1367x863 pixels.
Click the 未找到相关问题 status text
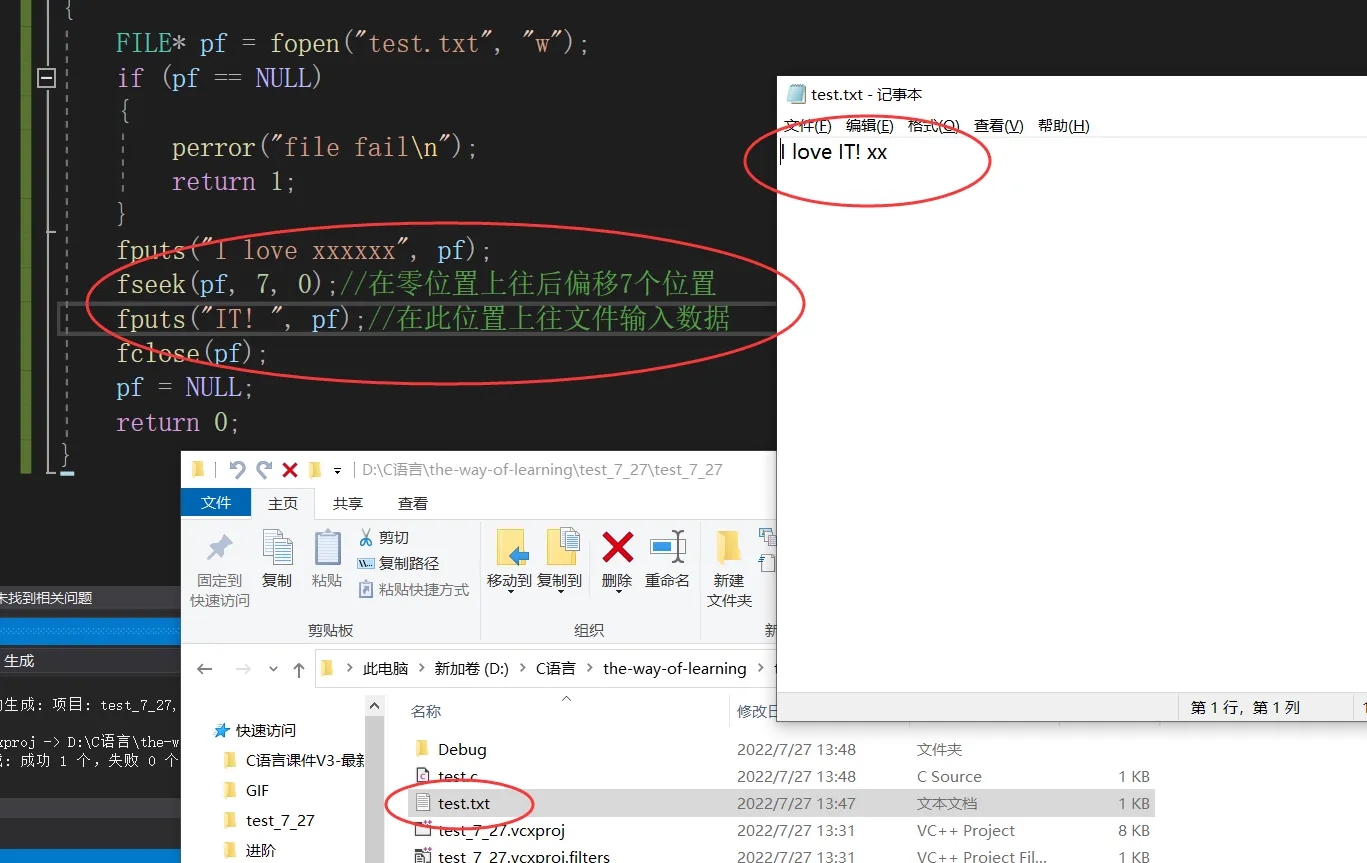pyautogui.click(x=45, y=598)
